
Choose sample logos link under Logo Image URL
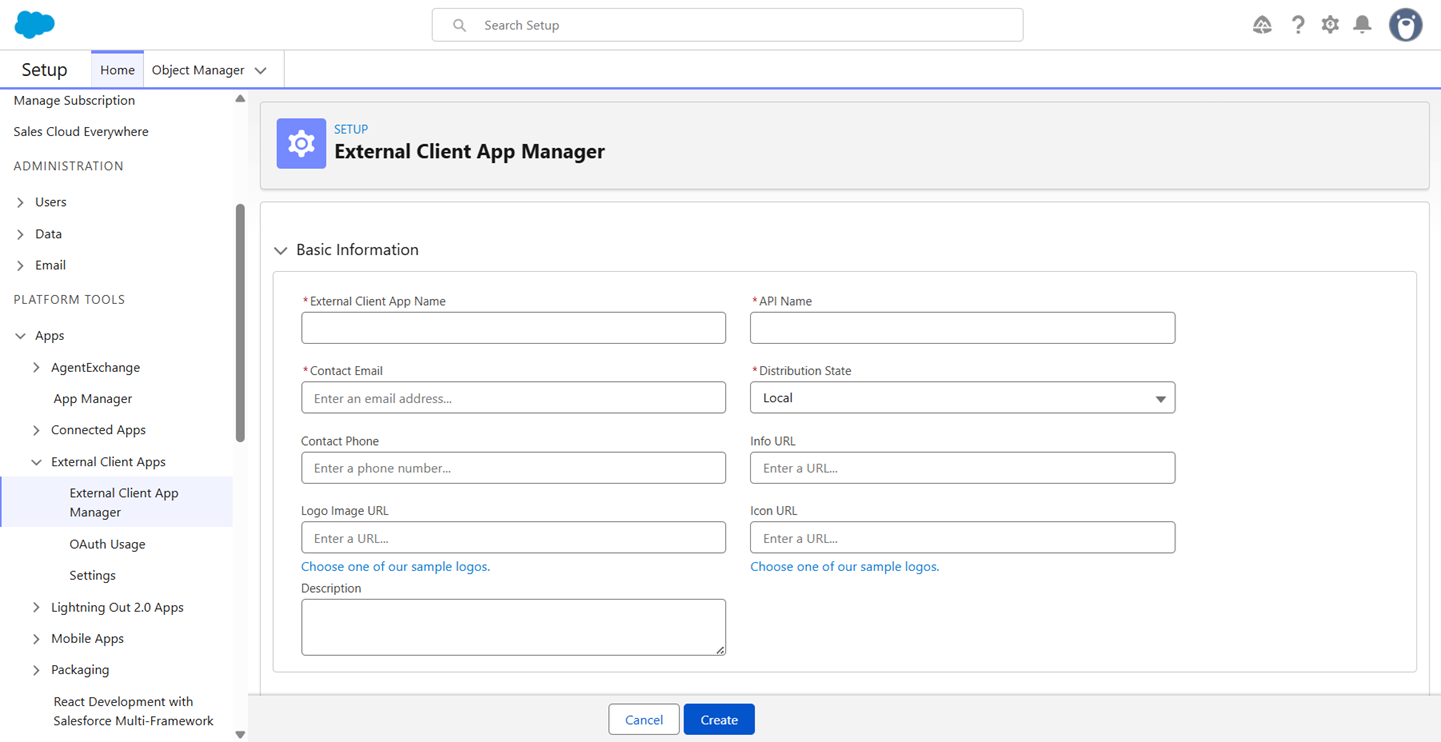point(395,566)
